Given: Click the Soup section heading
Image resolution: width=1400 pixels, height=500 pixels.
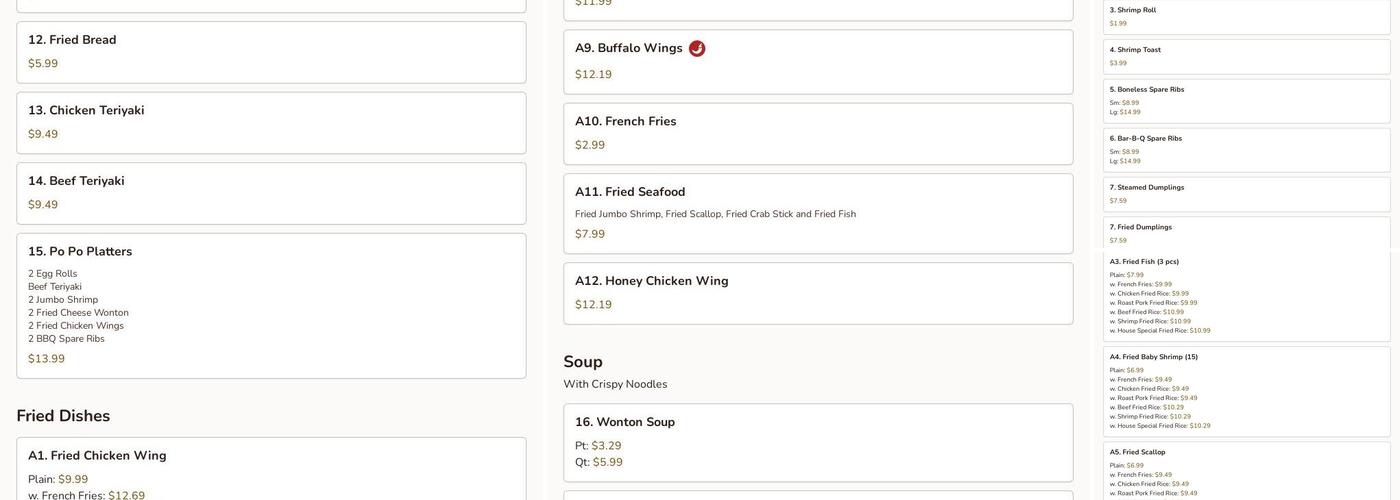Looking at the screenshot, I should [x=583, y=362].
